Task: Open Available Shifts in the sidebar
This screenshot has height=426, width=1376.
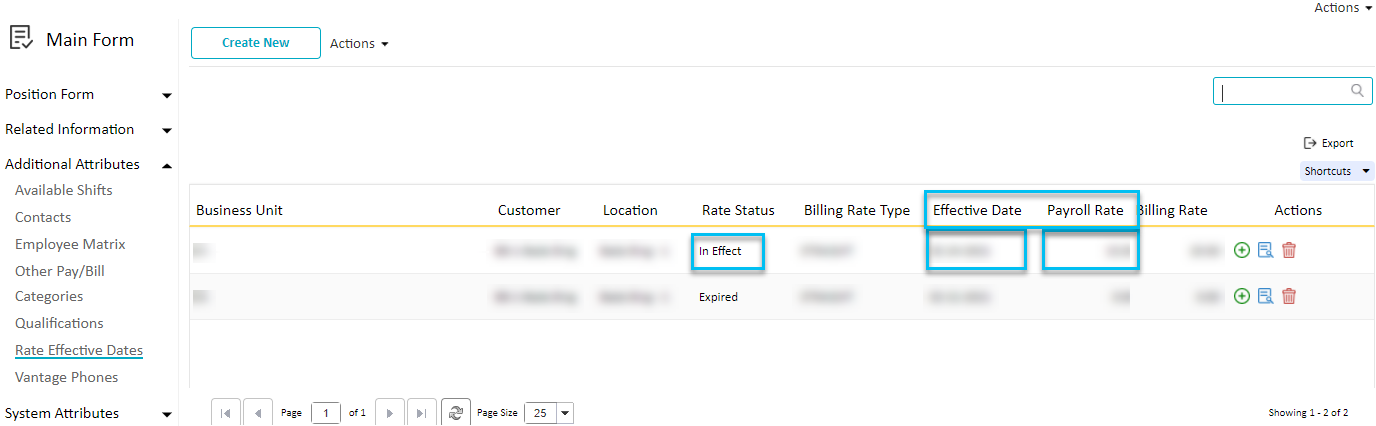Action: (64, 190)
